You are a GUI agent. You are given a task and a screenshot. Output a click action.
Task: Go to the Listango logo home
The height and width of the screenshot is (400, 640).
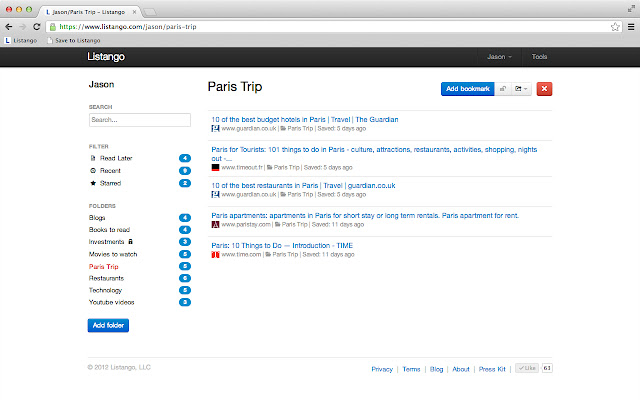(106, 57)
